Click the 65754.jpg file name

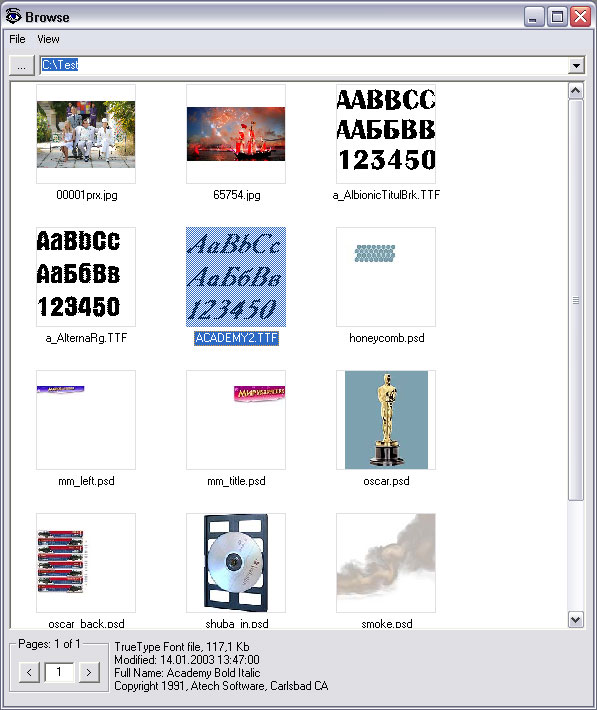(236, 195)
